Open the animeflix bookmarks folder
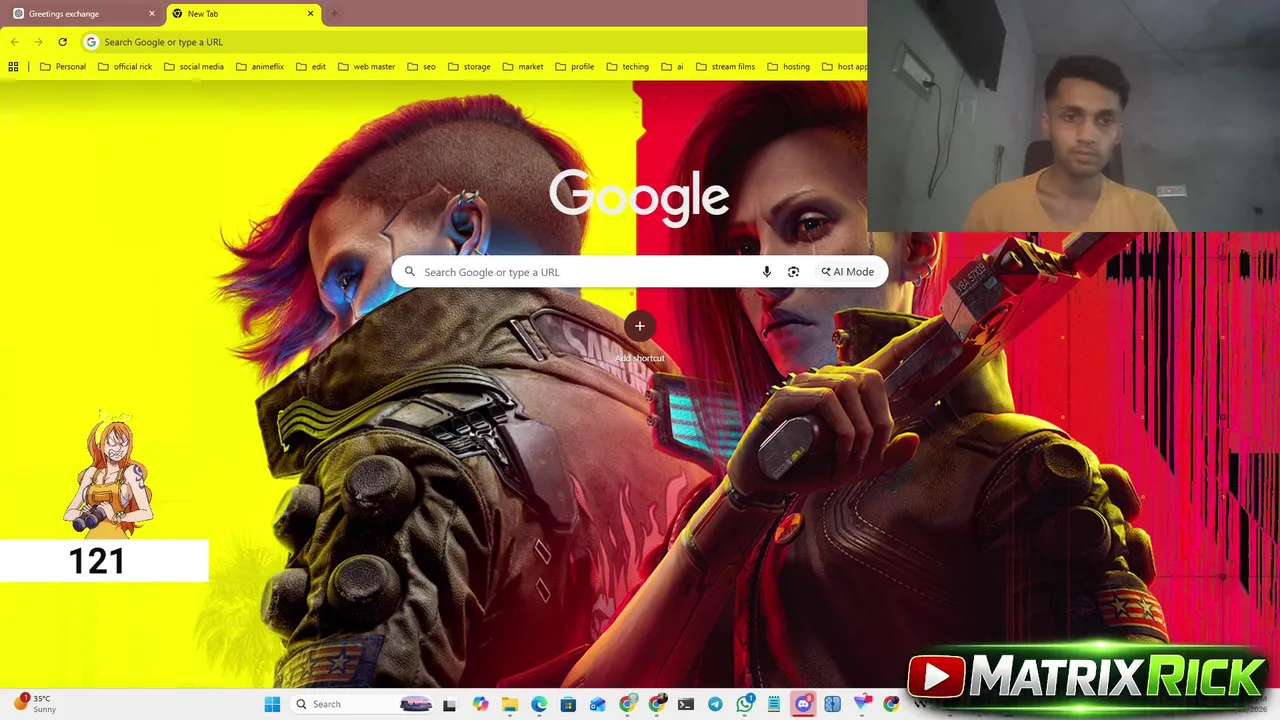This screenshot has height=720, width=1280. point(260,67)
